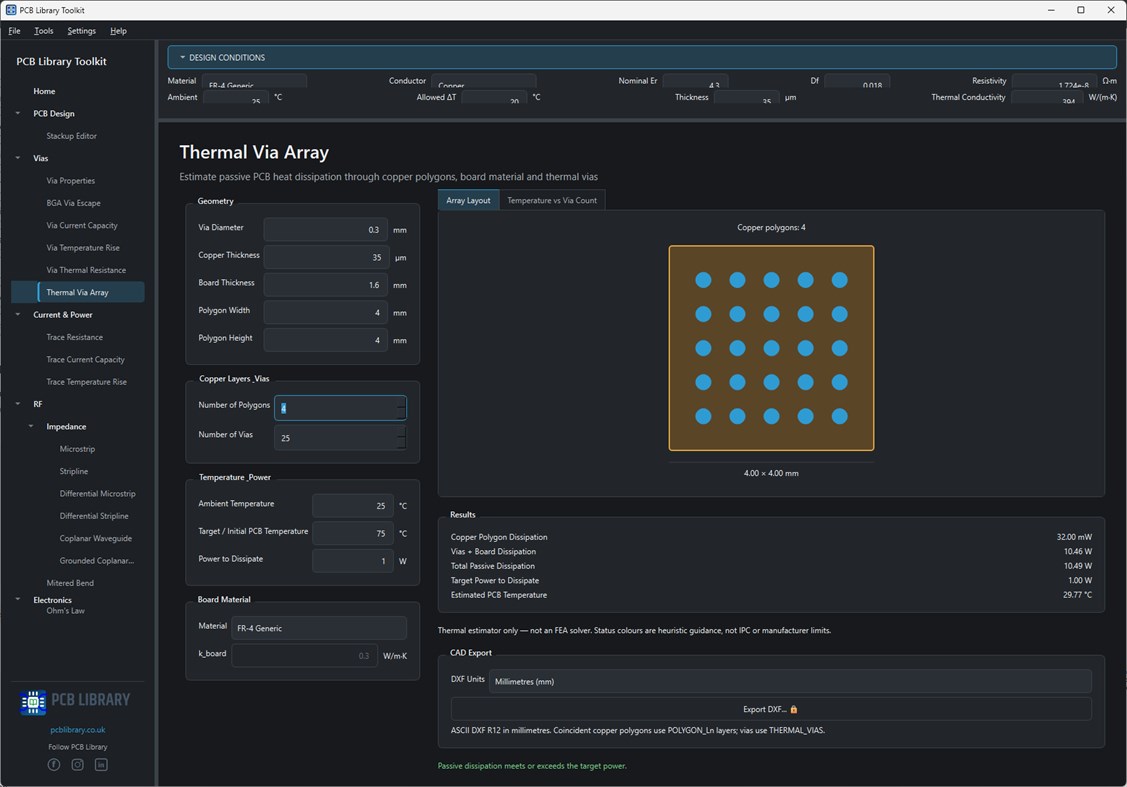1127x787 pixels.
Task: Open the Via Properties page
Action: [70, 180]
